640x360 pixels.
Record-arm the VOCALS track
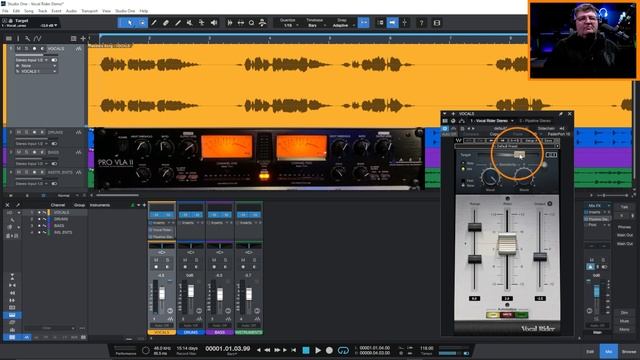pos(34,49)
